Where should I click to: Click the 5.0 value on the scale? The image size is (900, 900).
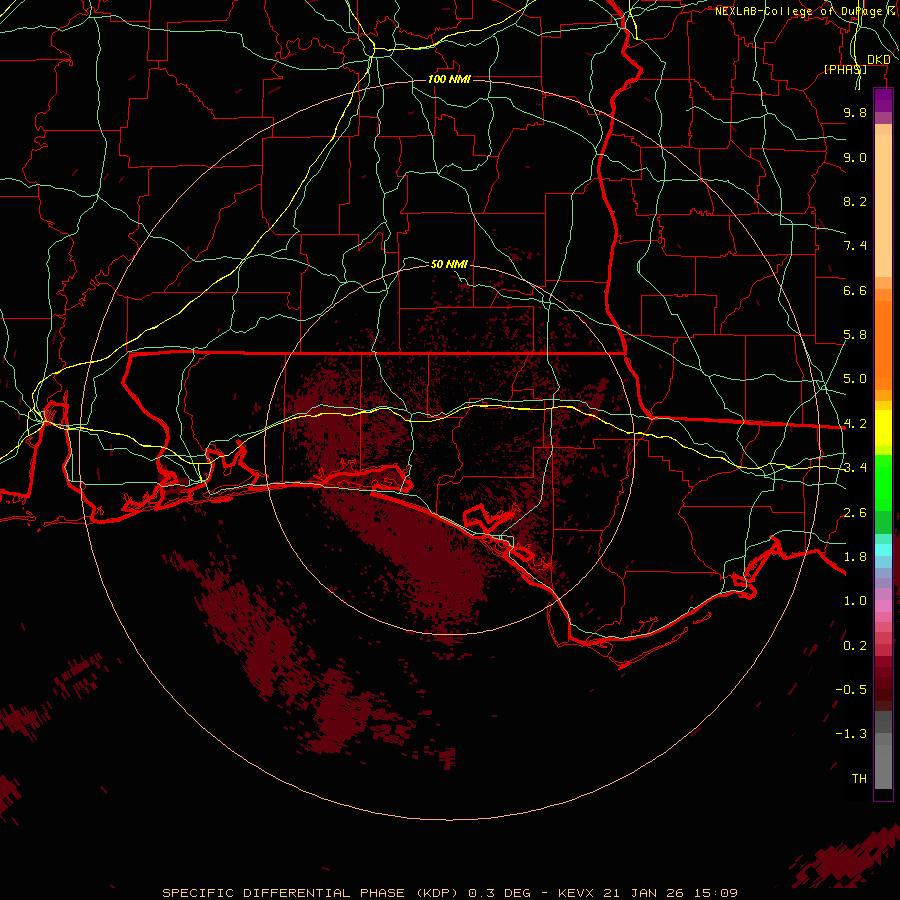[855, 379]
